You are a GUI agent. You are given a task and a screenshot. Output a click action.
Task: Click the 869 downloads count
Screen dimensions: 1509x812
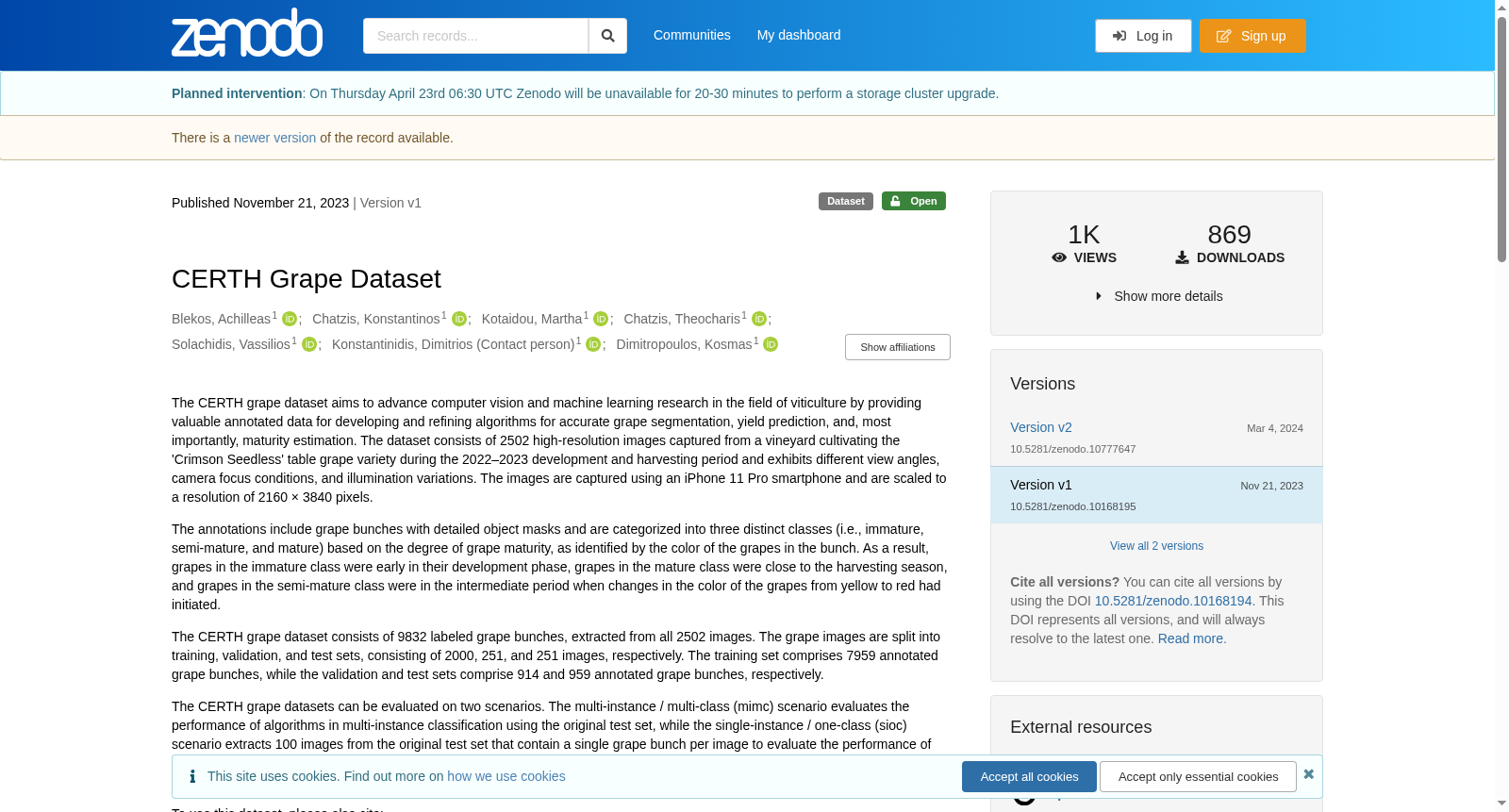tap(1229, 235)
